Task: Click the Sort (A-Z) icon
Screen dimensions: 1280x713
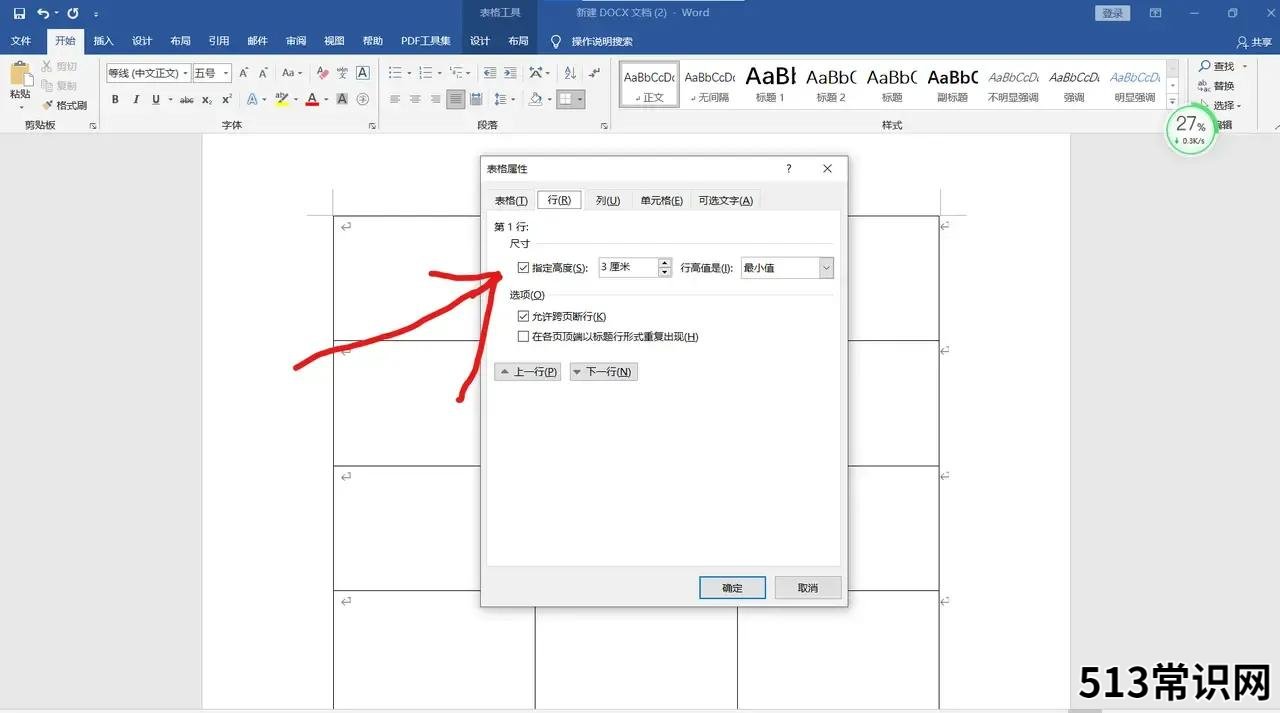Action: click(570, 73)
